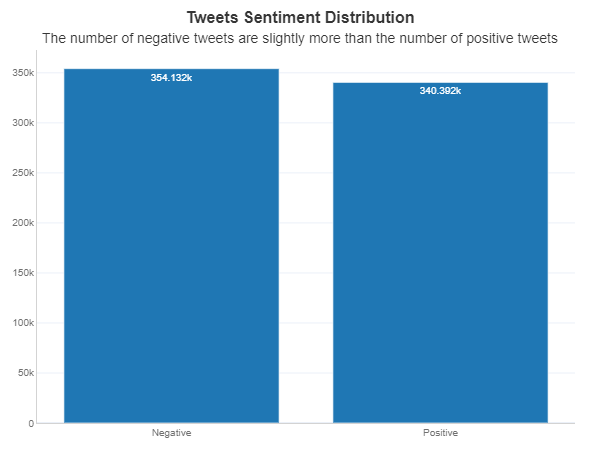This screenshot has height=450, width=600.
Task: Click the 250k y-axis tick label
Action: 23,173
